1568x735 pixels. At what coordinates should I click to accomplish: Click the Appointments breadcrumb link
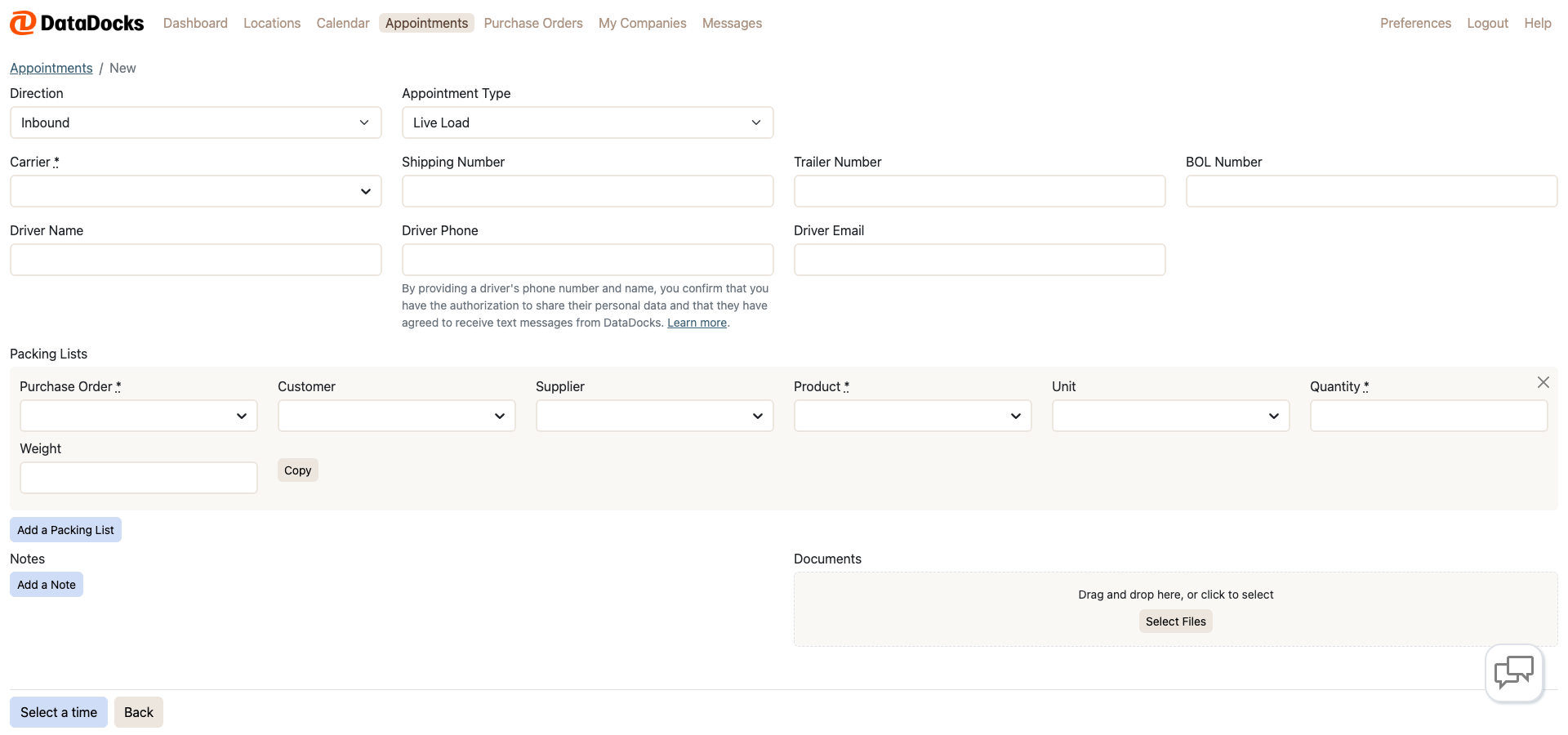click(x=51, y=68)
